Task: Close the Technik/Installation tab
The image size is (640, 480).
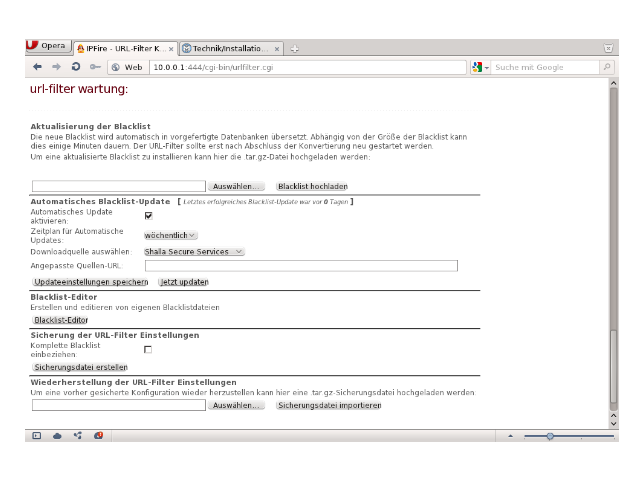Action: click(277, 49)
